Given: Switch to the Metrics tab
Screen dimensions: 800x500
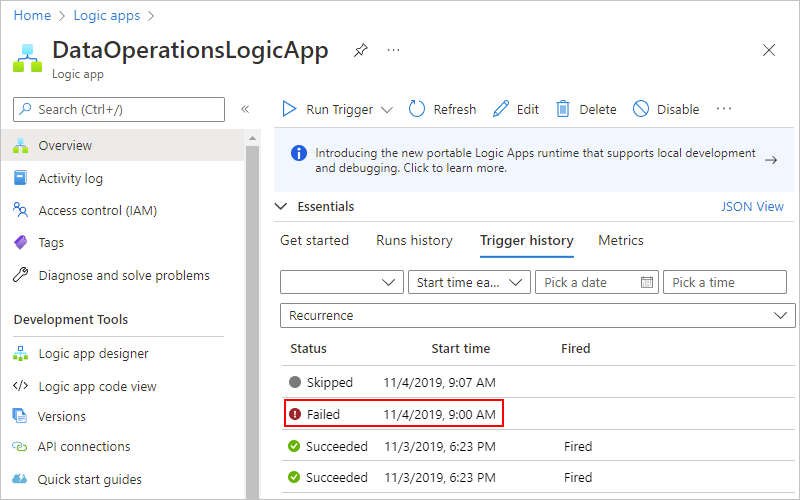Looking at the screenshot, I should point(621,240).
